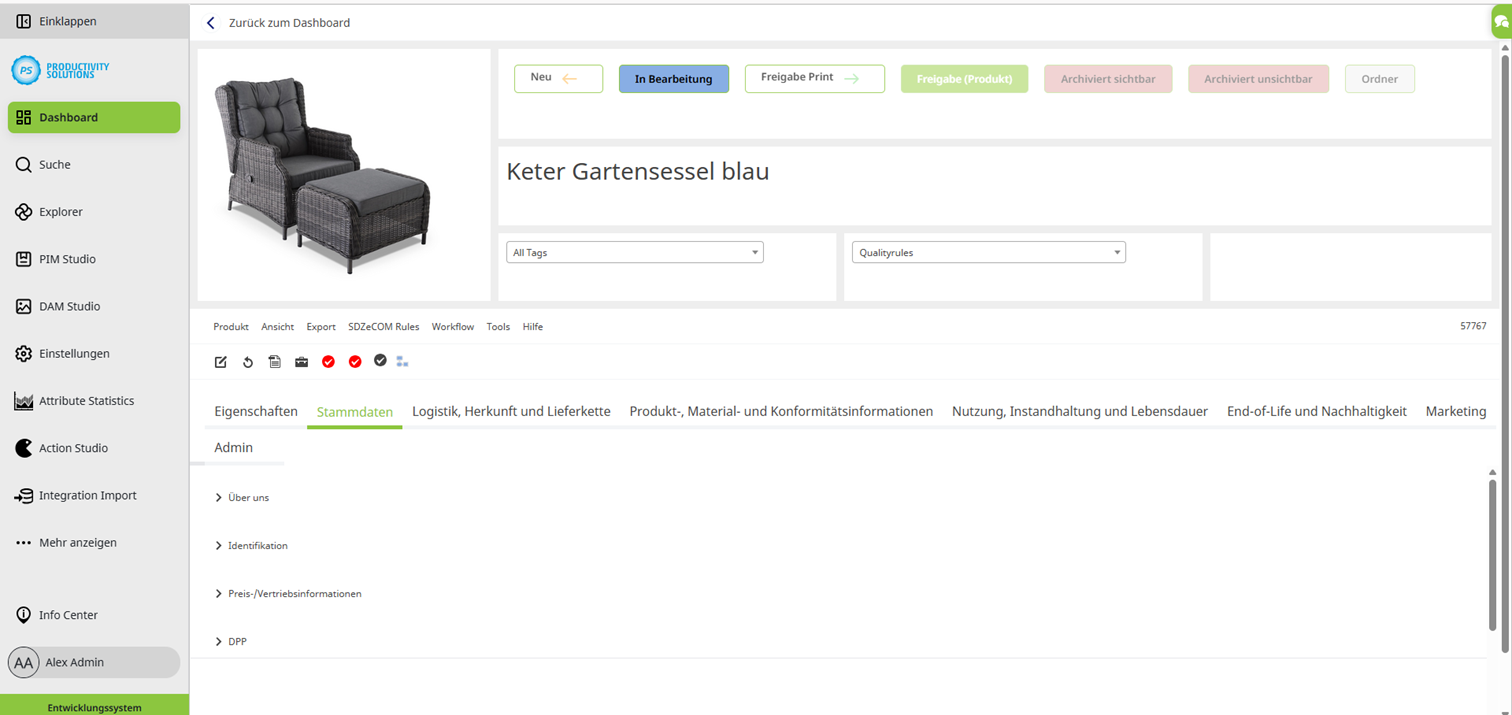Viewport: 1512px width, 715px height.
Task: Click the Archiviert sichtbar button
Action: (1108, 79)
